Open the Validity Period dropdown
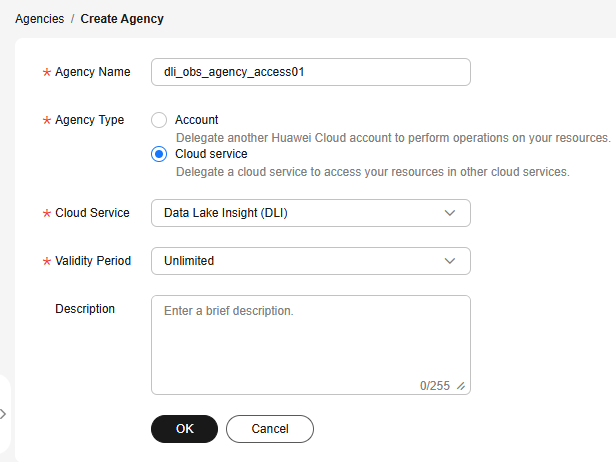Screen dimensions: 616x462 click(x=300, y=261)
